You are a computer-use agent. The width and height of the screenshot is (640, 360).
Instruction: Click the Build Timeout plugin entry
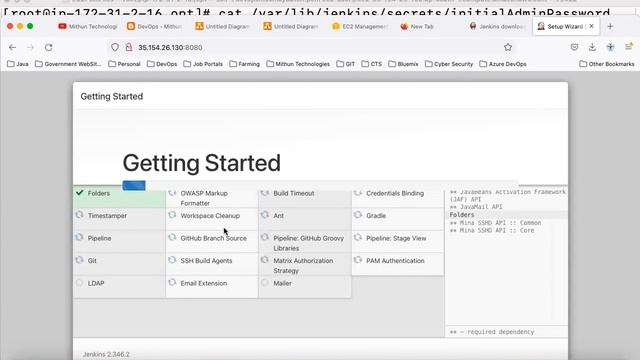304,198
